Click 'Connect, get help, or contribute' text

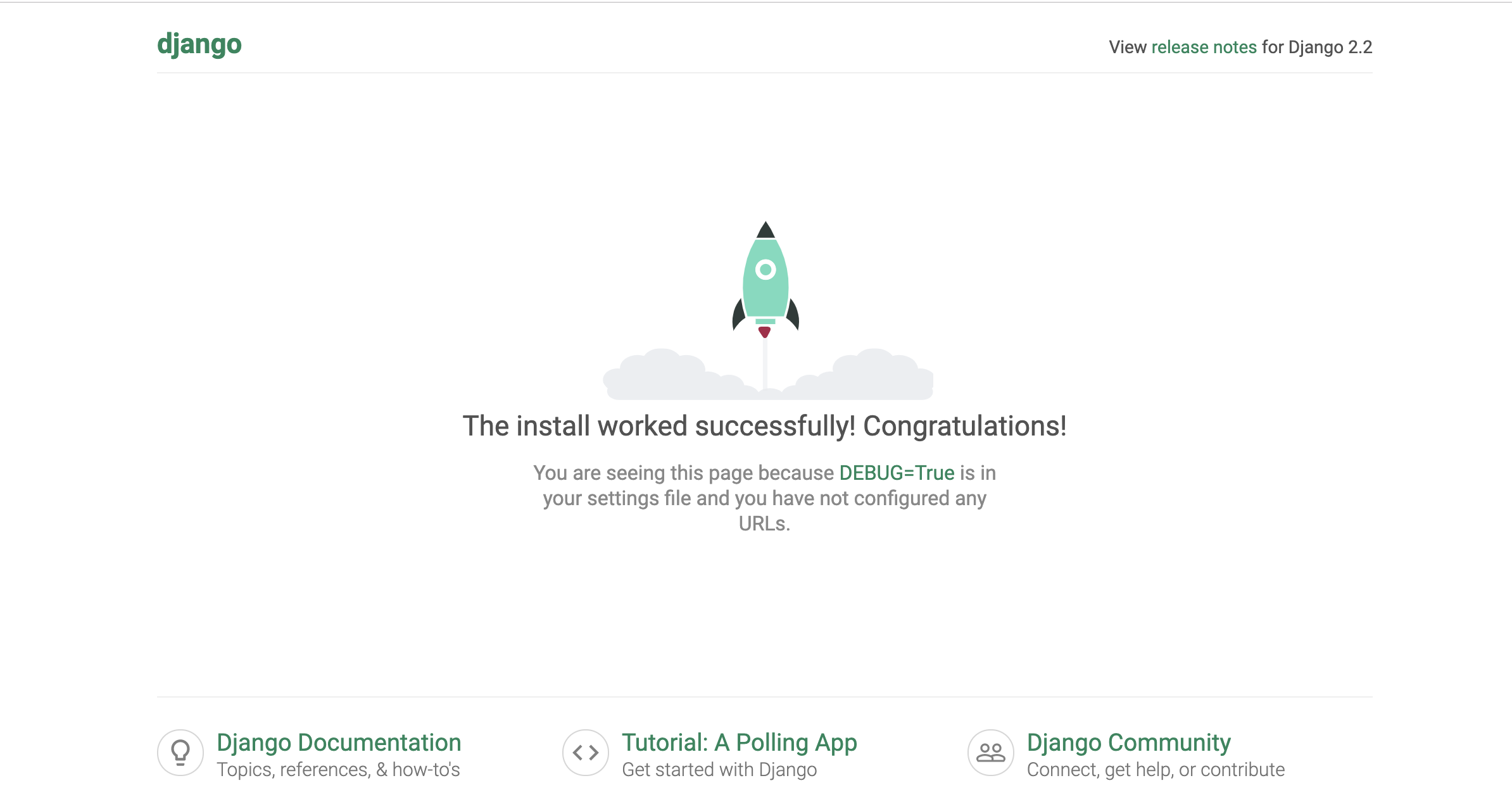point(1156,770)
